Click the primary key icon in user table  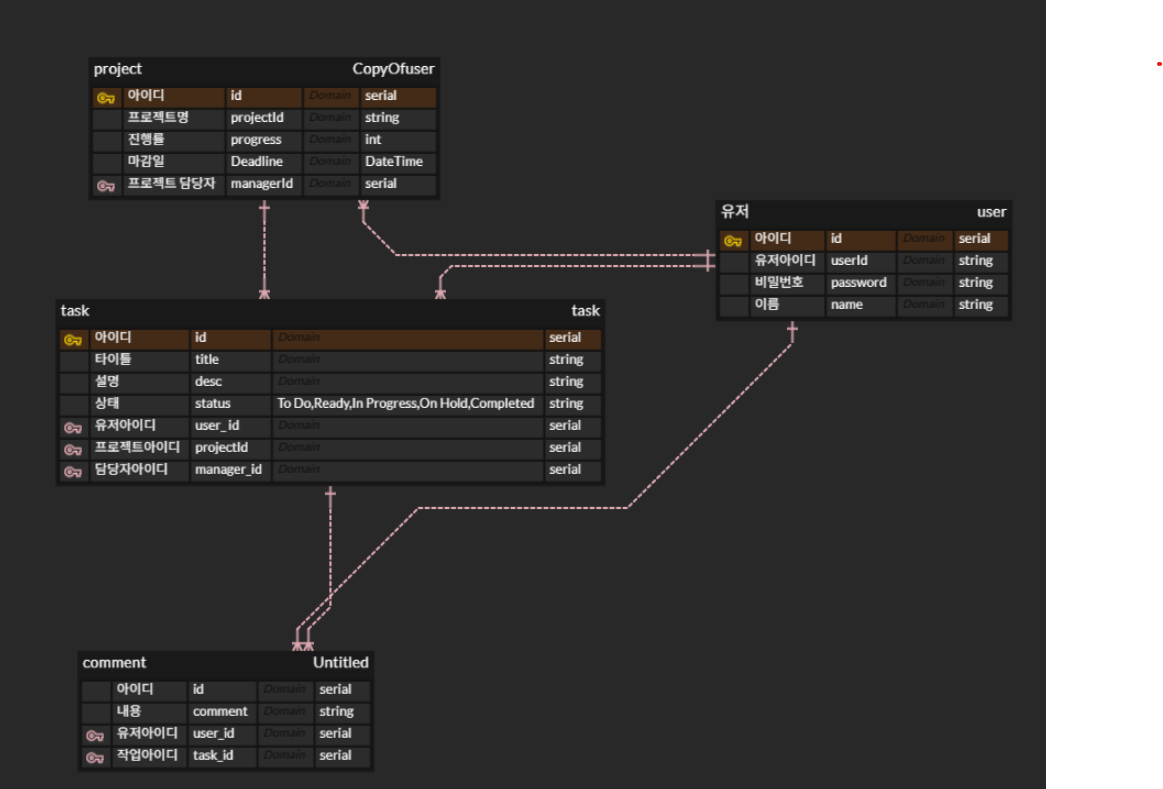point(733,241)
